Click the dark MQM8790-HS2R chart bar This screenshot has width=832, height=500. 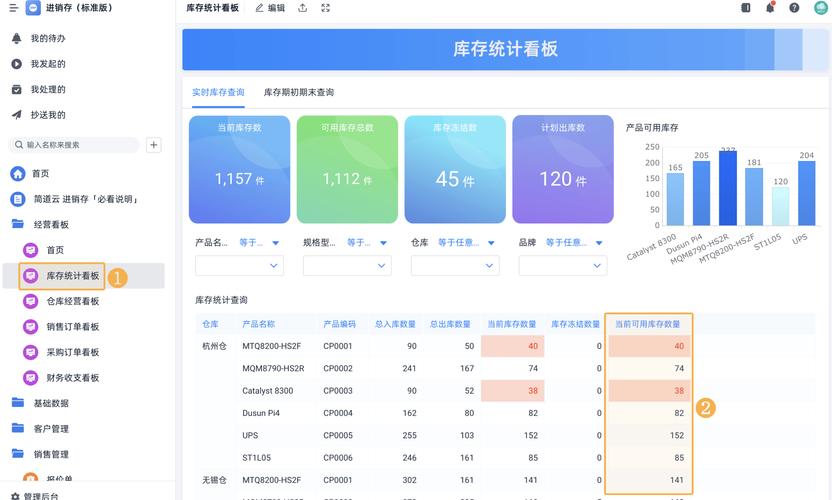click(x=728, y=188)
